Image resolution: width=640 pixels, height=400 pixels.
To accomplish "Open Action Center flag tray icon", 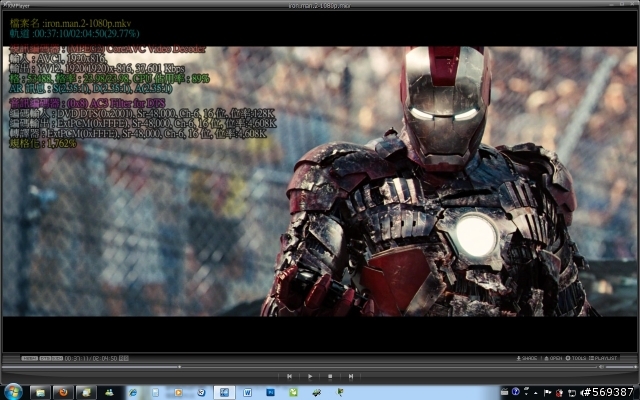I will [547, 393].
